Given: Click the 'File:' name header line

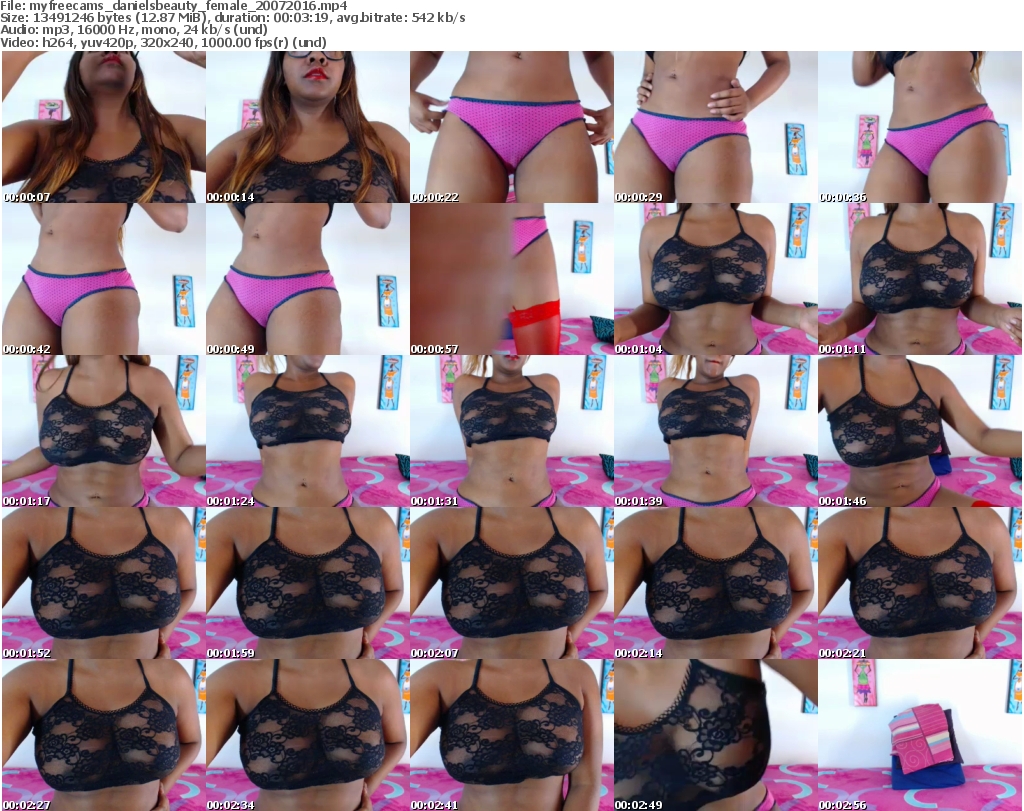Looking at the screenshot, I should (x=174, y=6).
